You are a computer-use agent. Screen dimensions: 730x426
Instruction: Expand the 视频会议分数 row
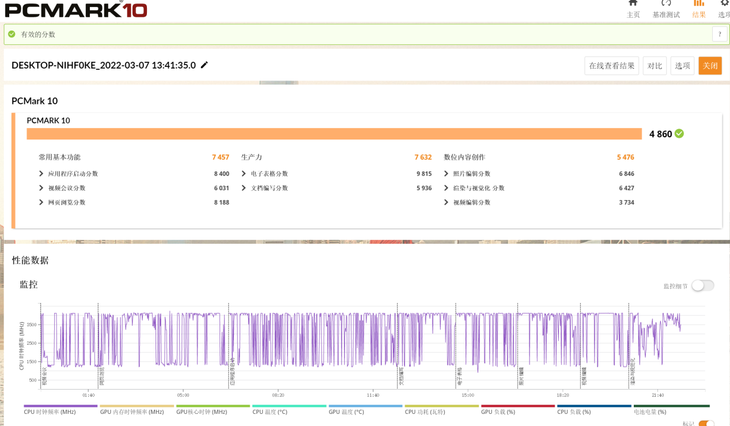[41, 188]
